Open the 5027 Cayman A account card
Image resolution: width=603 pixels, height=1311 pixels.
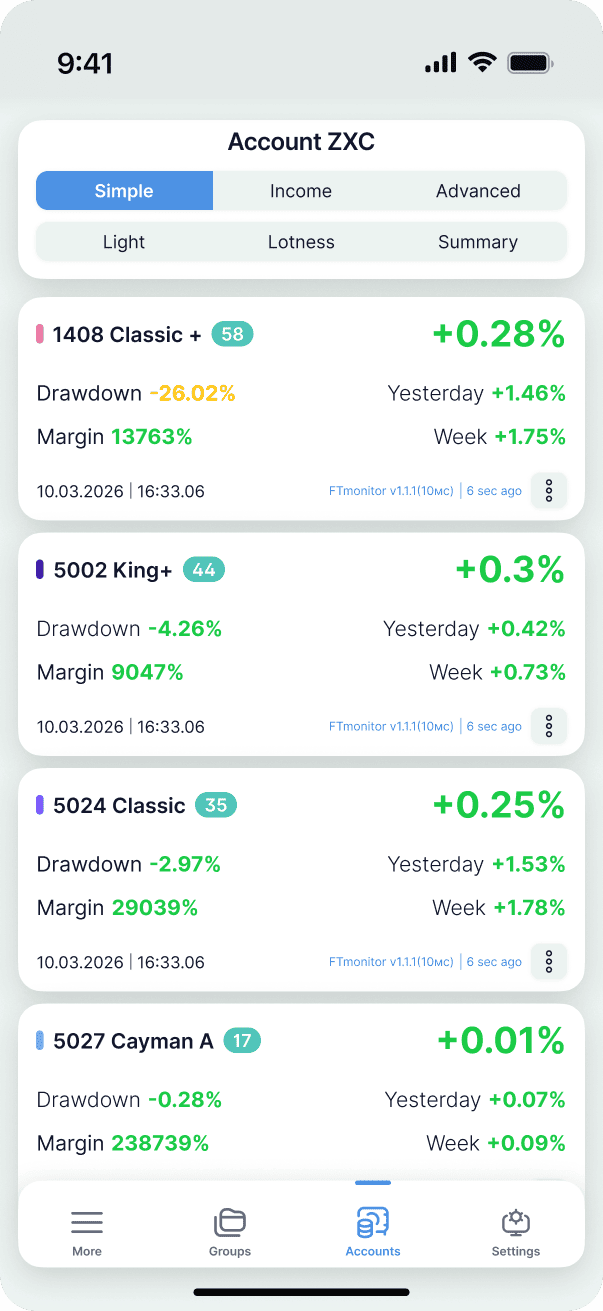coord(300,1090)
